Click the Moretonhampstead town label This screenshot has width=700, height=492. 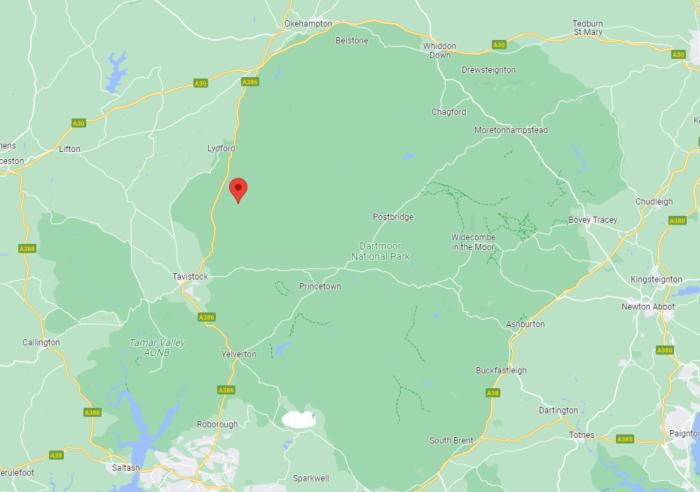[511, 130]
